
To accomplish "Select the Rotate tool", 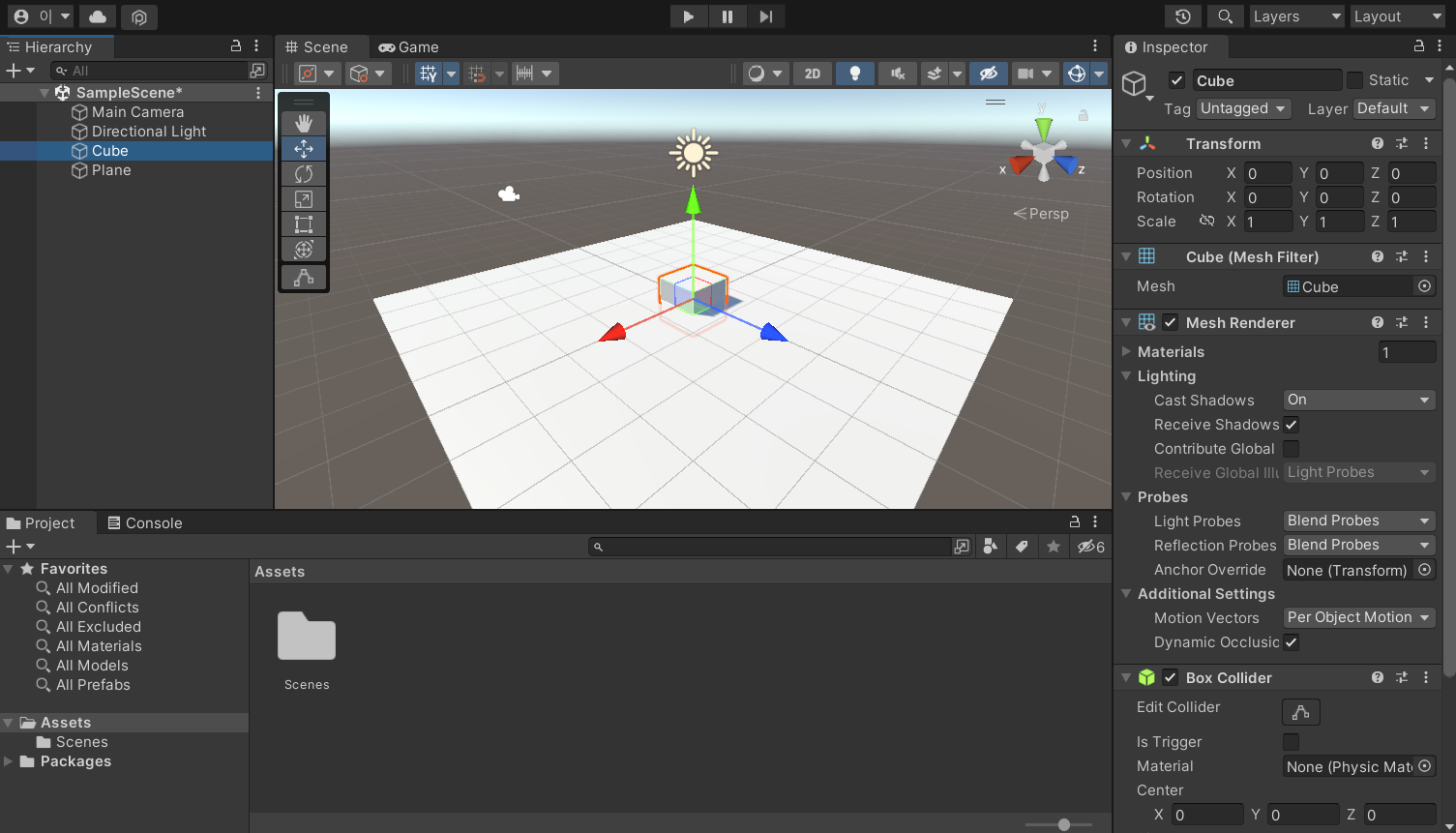I will (x=304, y=174).
